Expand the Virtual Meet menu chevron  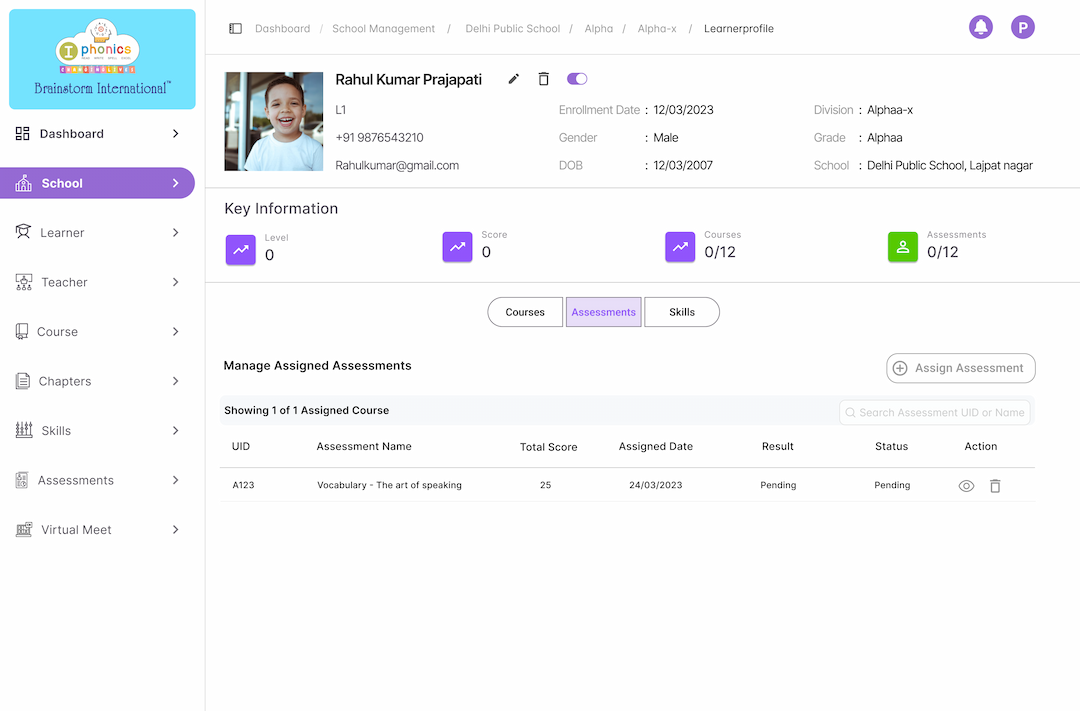pos(176,530)
